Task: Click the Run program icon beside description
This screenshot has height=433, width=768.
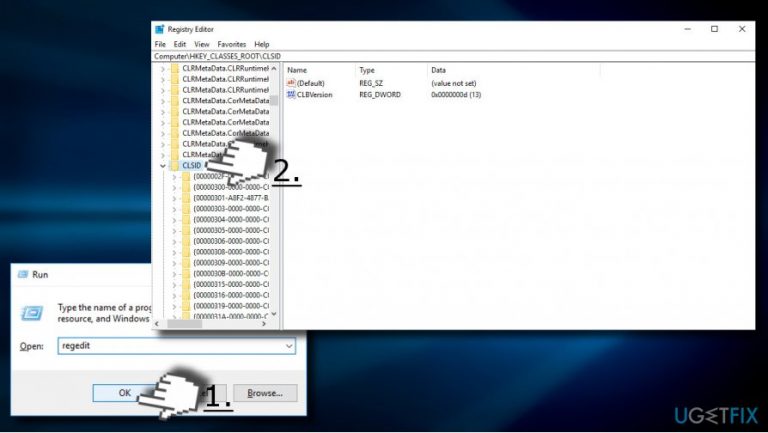Action: pyautogui.click(x=32, y=313)
